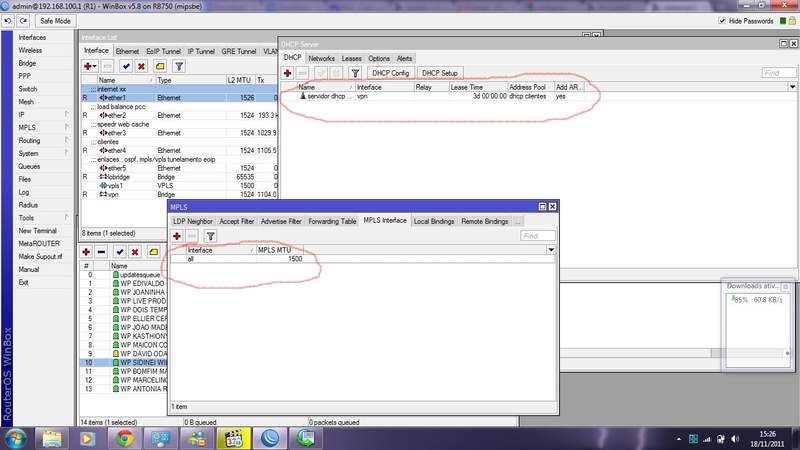Click the MPLS MTU column header
This screenshot has height=450, width=800.
click(x=279, y=250)
